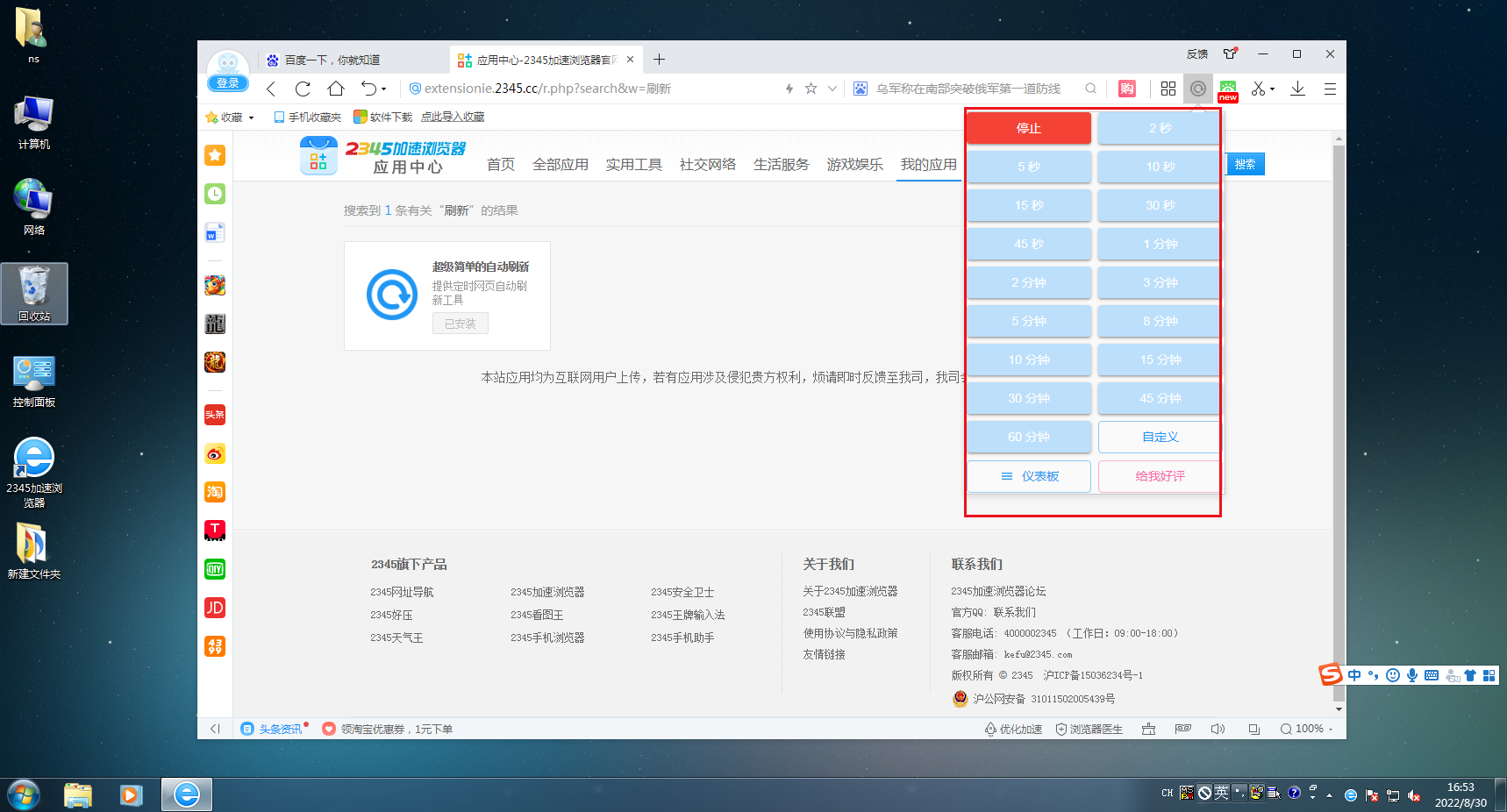Open the 仪表板 dashboard button
1507x812 pixels.
coord(1029,476)
